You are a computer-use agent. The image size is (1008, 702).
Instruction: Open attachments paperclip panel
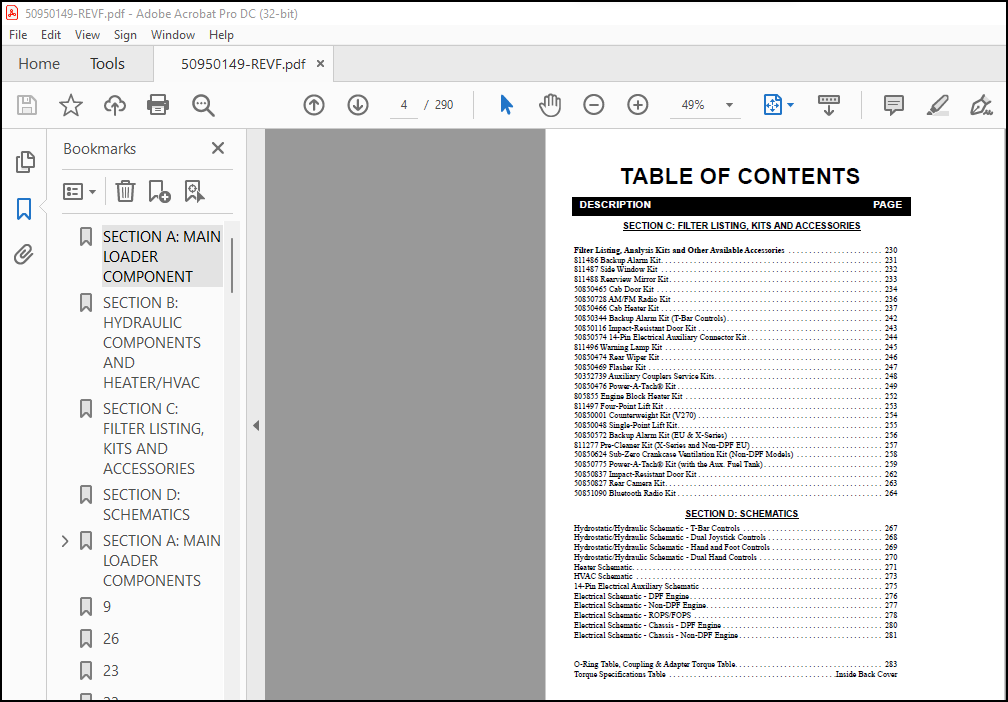(24, 255)
